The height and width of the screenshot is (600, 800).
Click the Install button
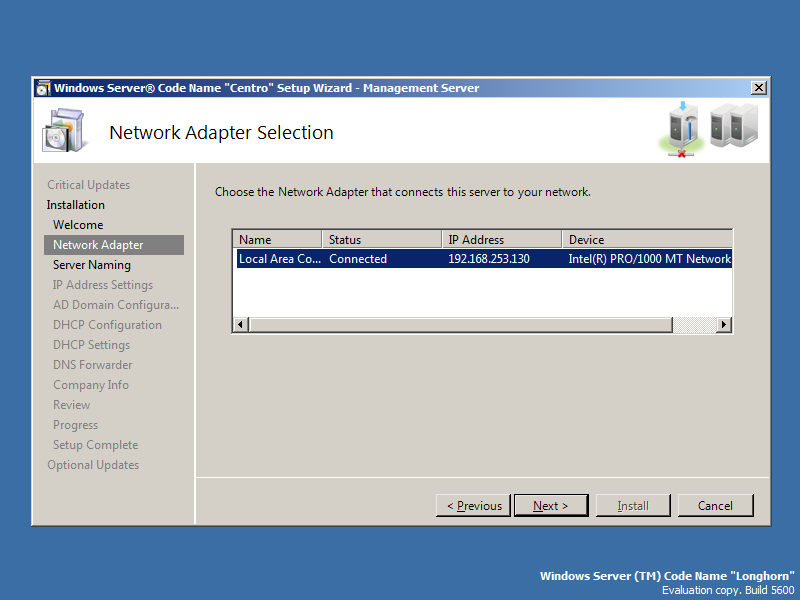pos(633,506)
